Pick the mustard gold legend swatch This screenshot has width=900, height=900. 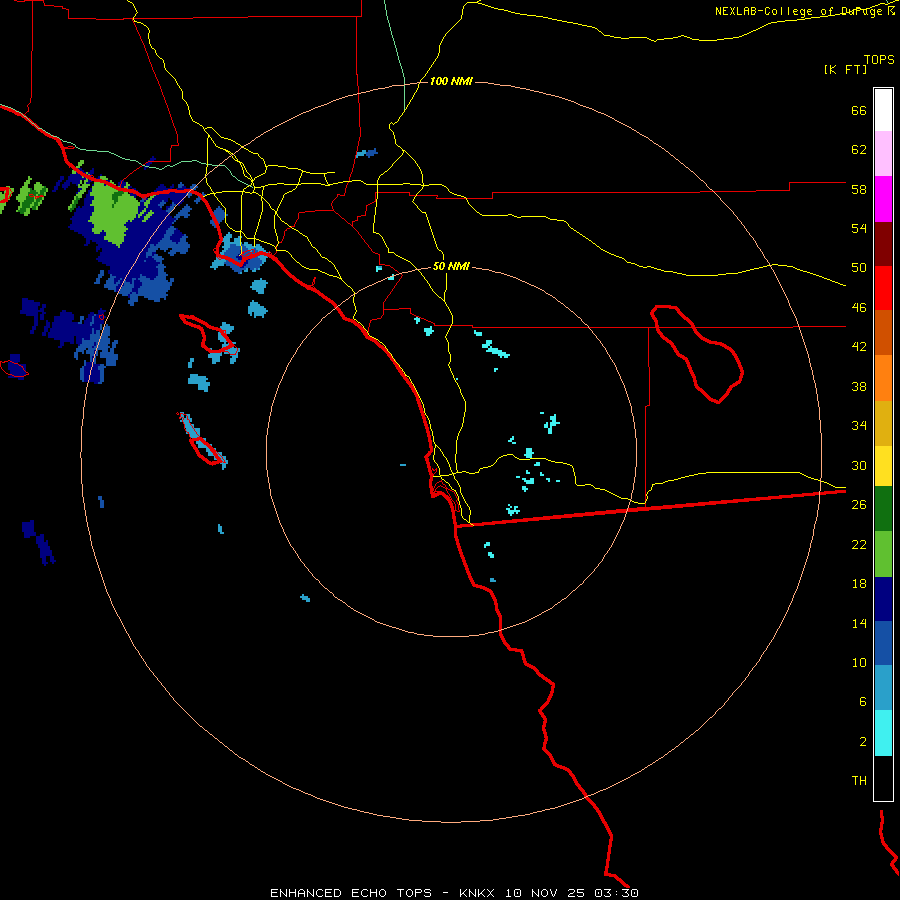point(883,423)
